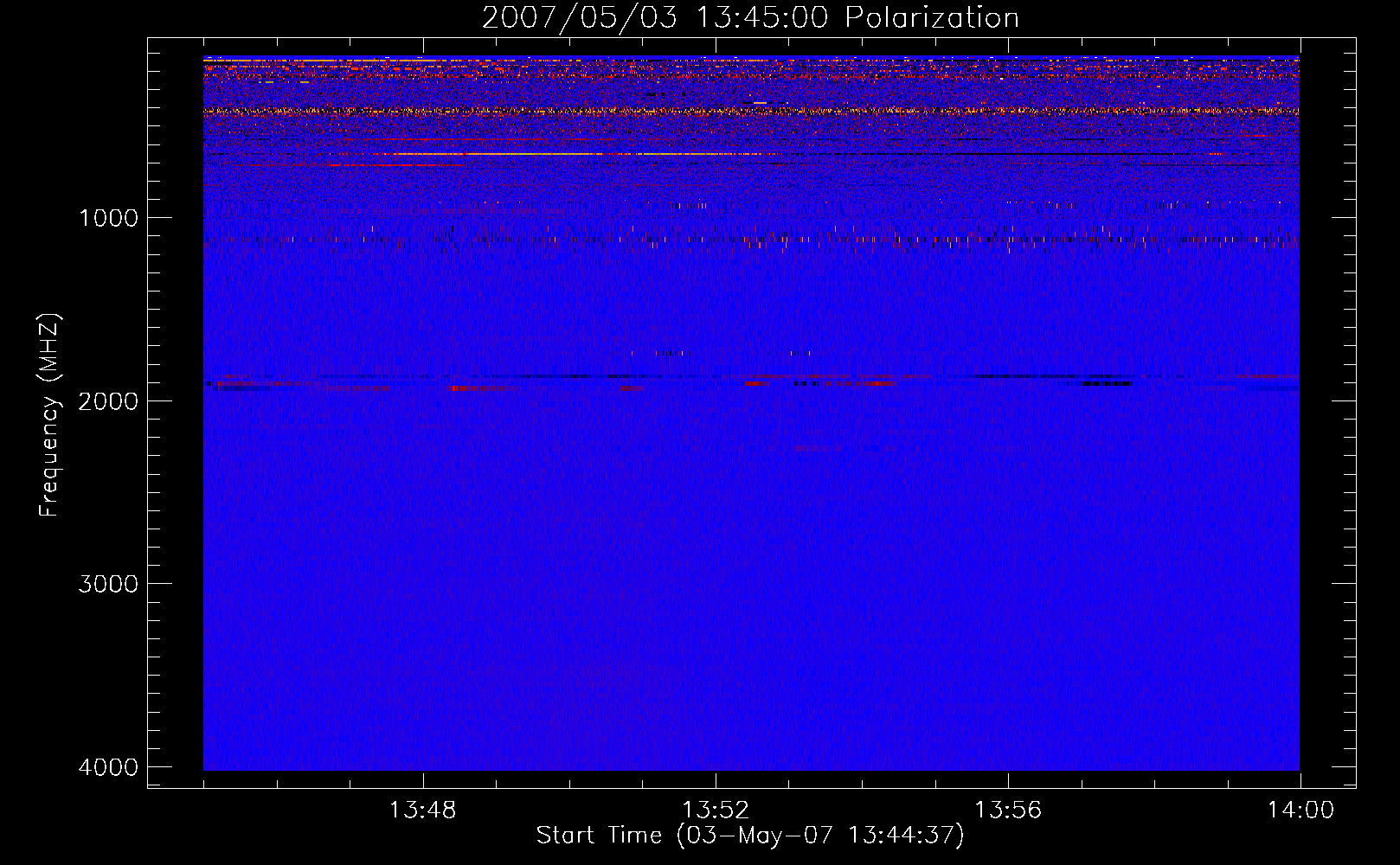Click the '13:56' time tick label
Image resolution: width=1400 pixels, height=865 pixels.
point(1008,811)
